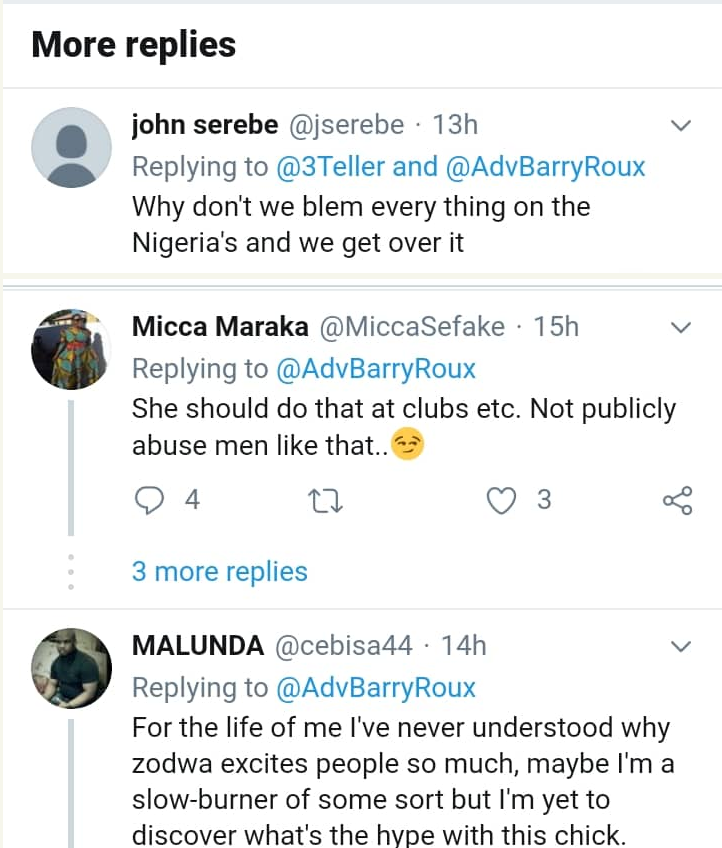
Task: Share Micca Maraka's tweet
Action: 677,500
